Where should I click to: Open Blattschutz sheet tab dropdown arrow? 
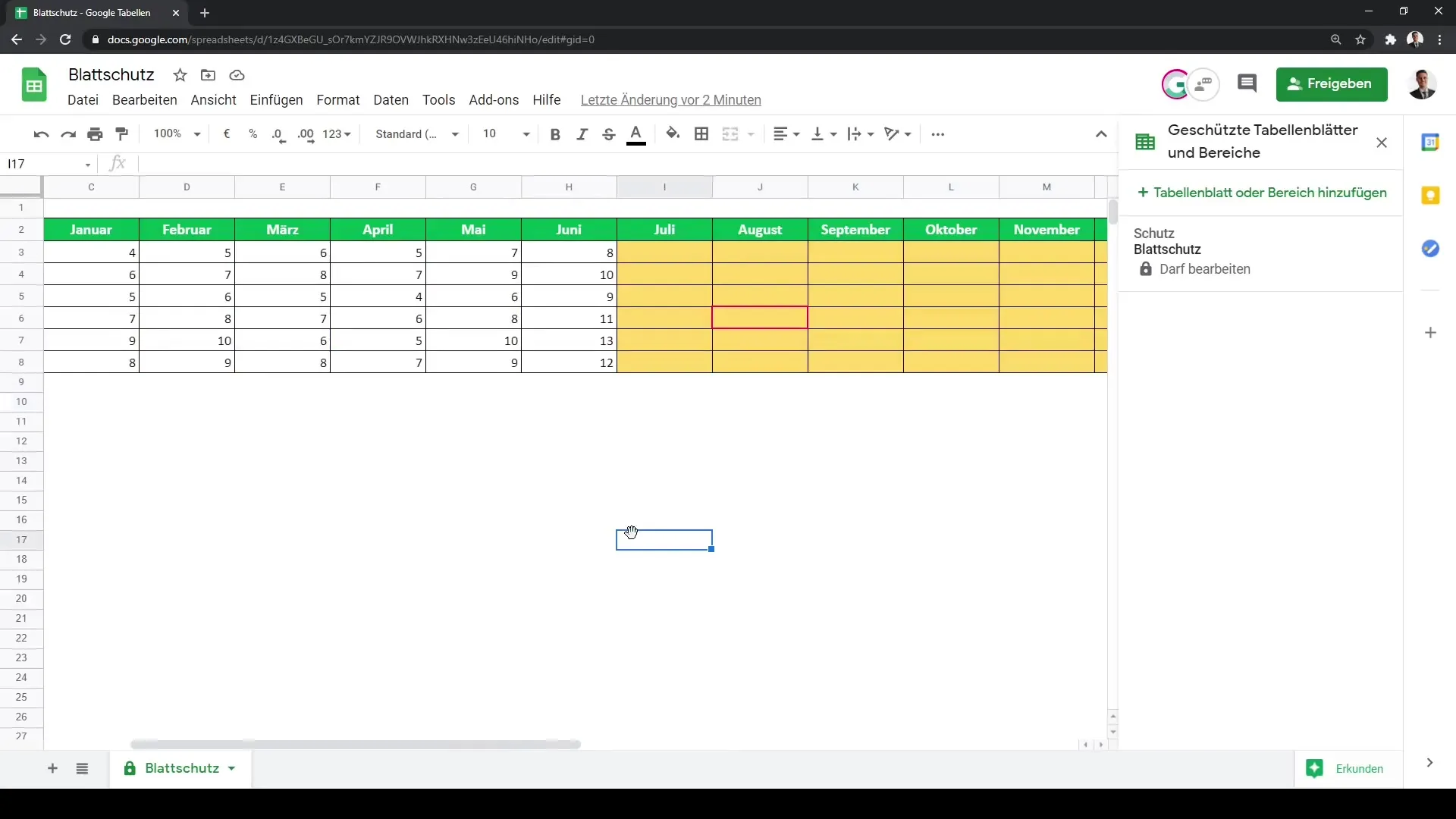tap(231, 769)
